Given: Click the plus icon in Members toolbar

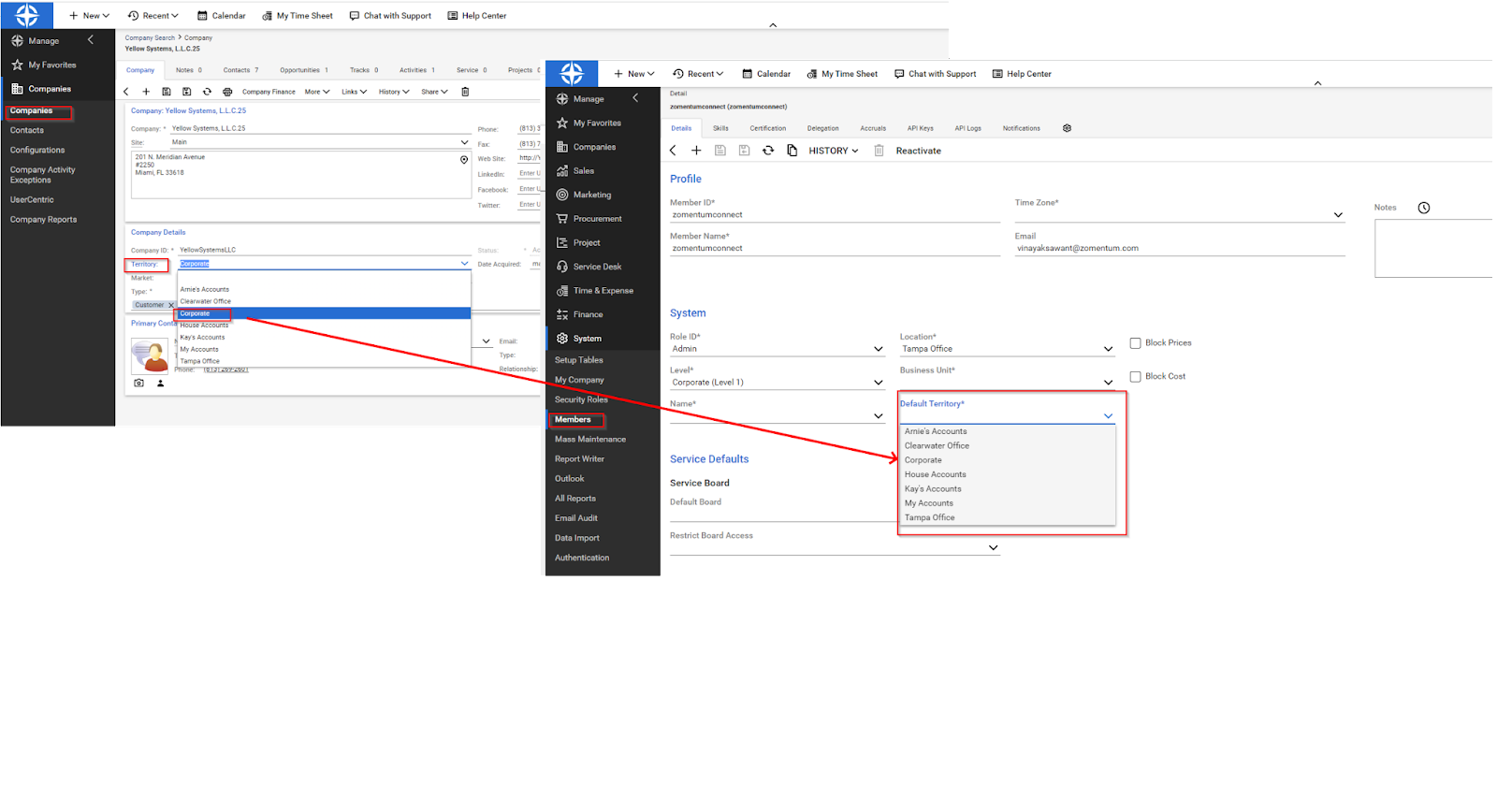Looking at the screenshot, I should click(696, 151).
